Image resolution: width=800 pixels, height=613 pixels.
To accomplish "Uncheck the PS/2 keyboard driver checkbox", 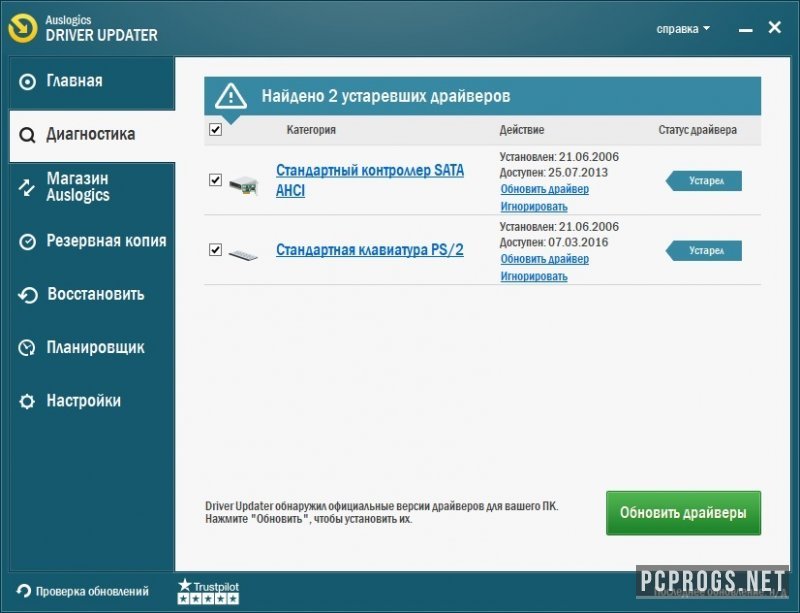I will tap(215, 250).
